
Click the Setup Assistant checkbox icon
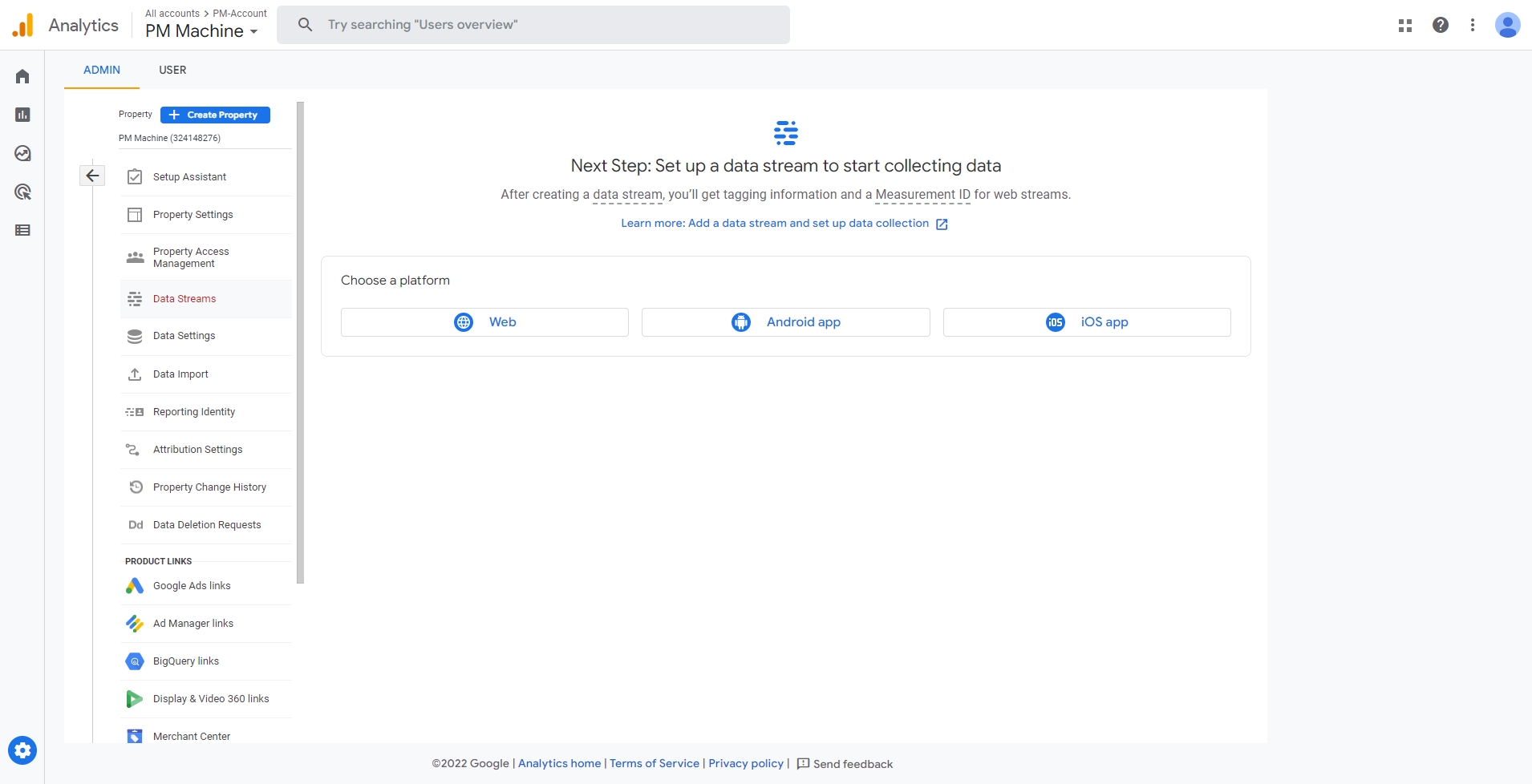point(135,176)
